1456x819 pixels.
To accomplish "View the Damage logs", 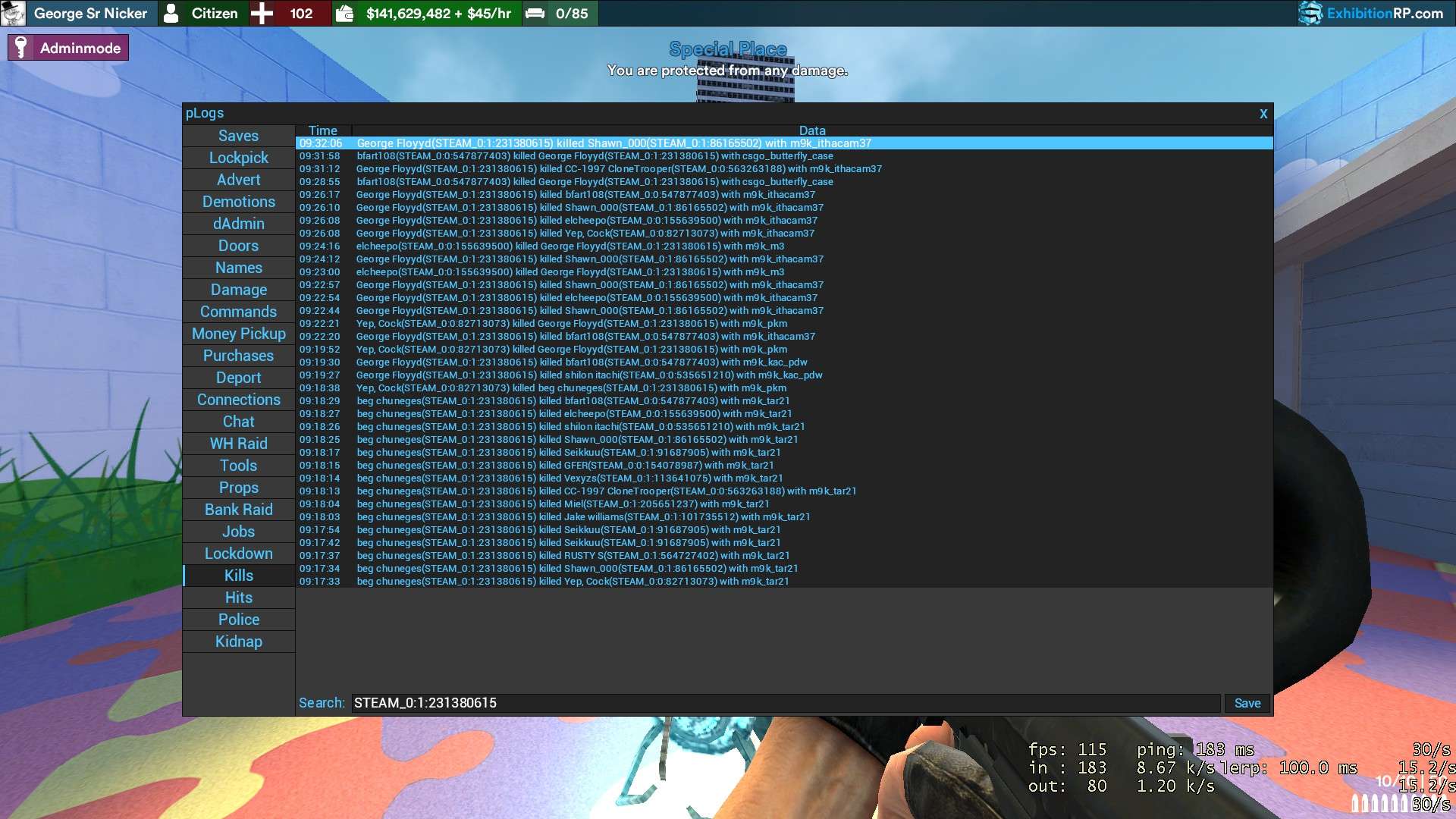I will tap(239, 290).
